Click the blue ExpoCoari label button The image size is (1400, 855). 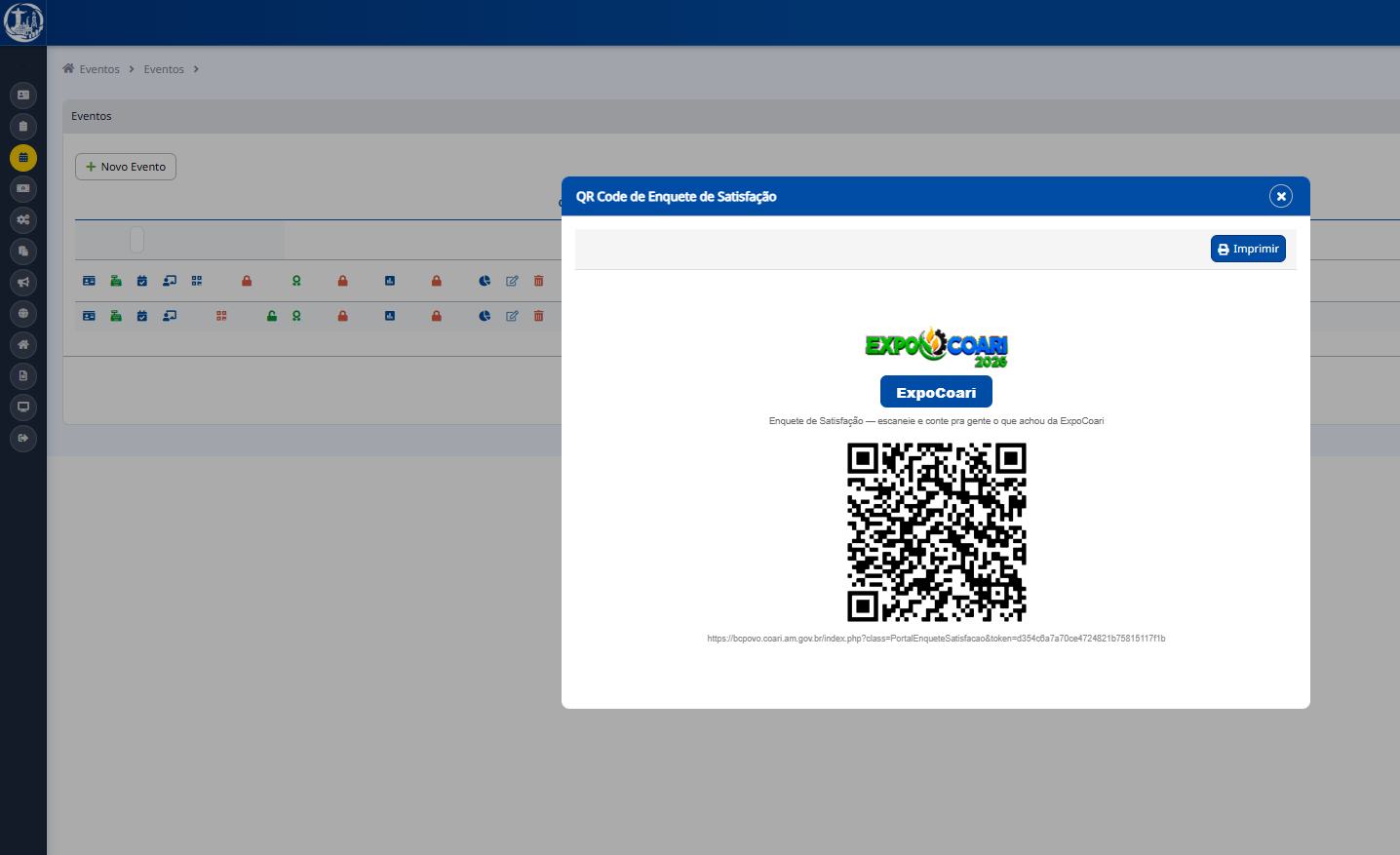pyautogui.click(x=936, y=392)
